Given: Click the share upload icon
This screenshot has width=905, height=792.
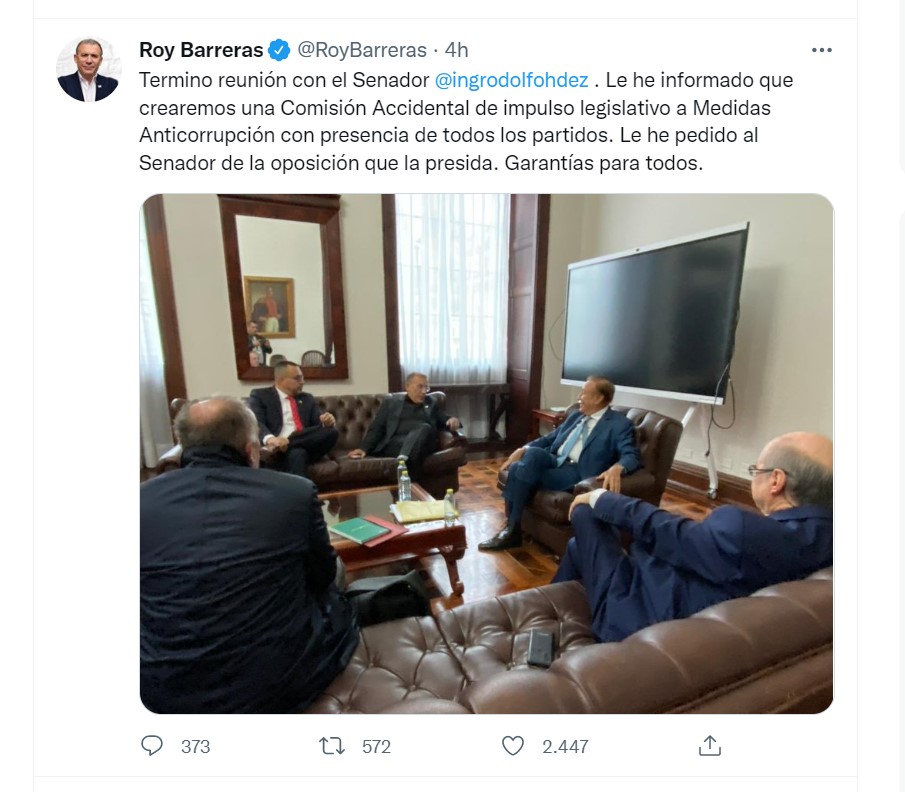Looking at the screenshot, I should (710, 746).
